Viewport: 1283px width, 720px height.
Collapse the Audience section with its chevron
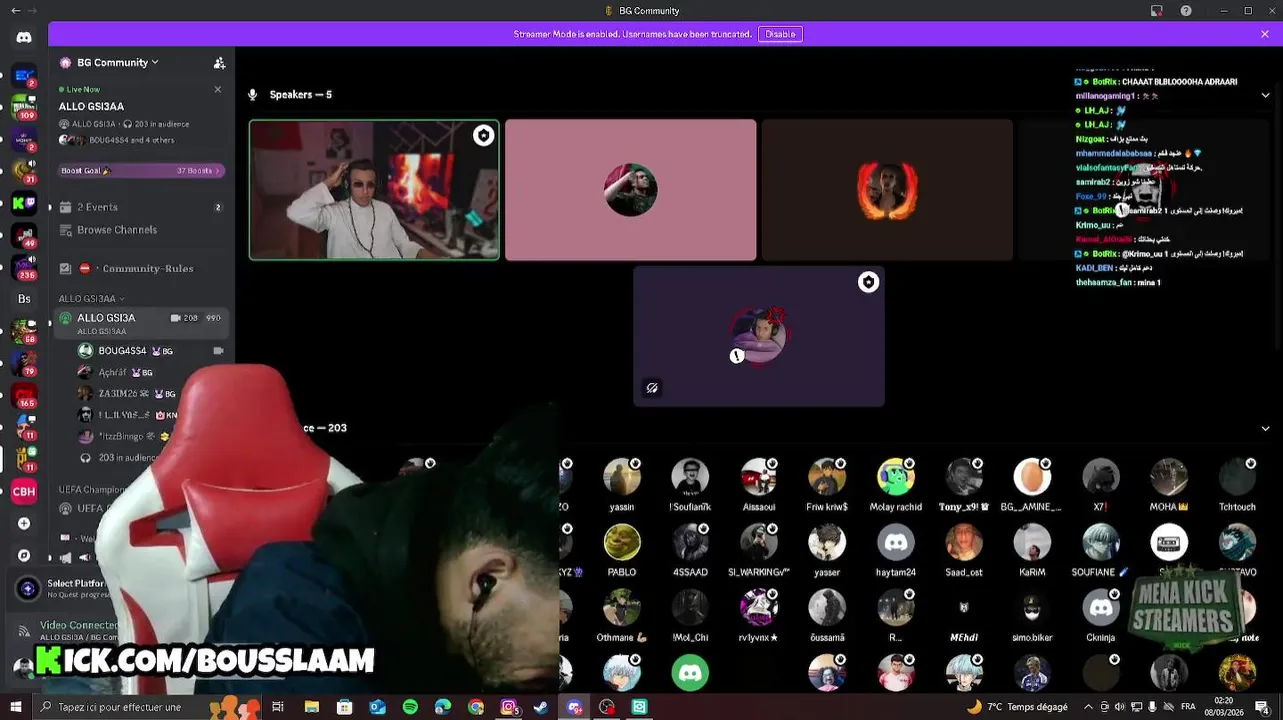point(1265,428)
